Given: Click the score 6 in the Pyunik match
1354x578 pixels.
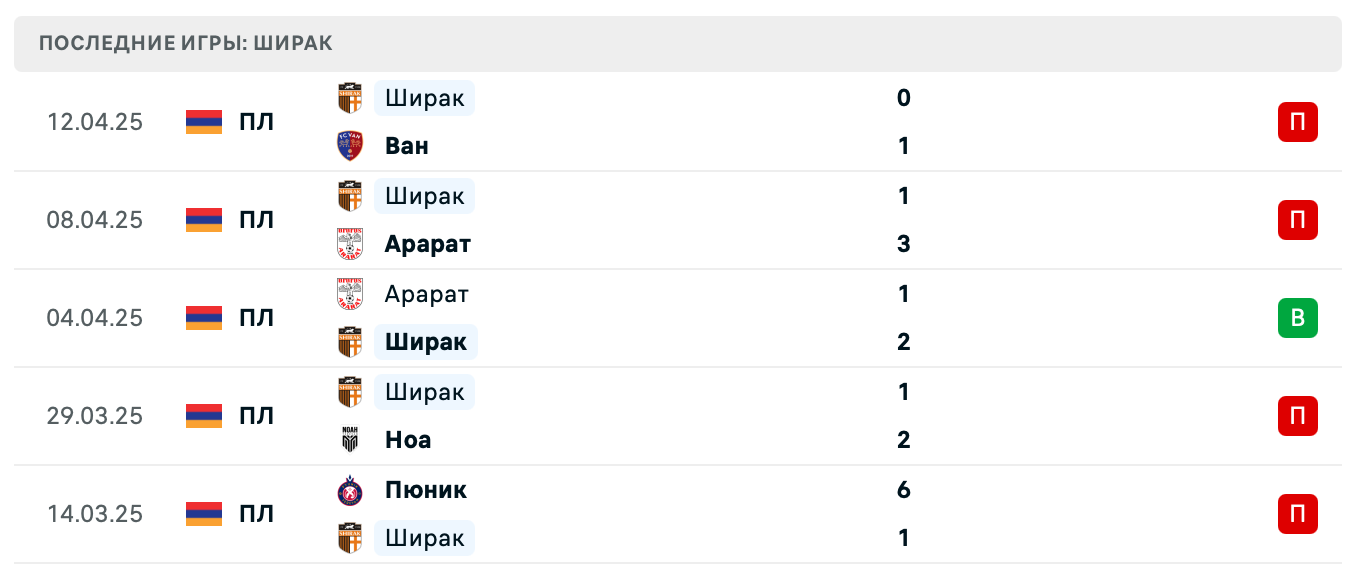Looking at the screenshot, I should pos(903,490).
